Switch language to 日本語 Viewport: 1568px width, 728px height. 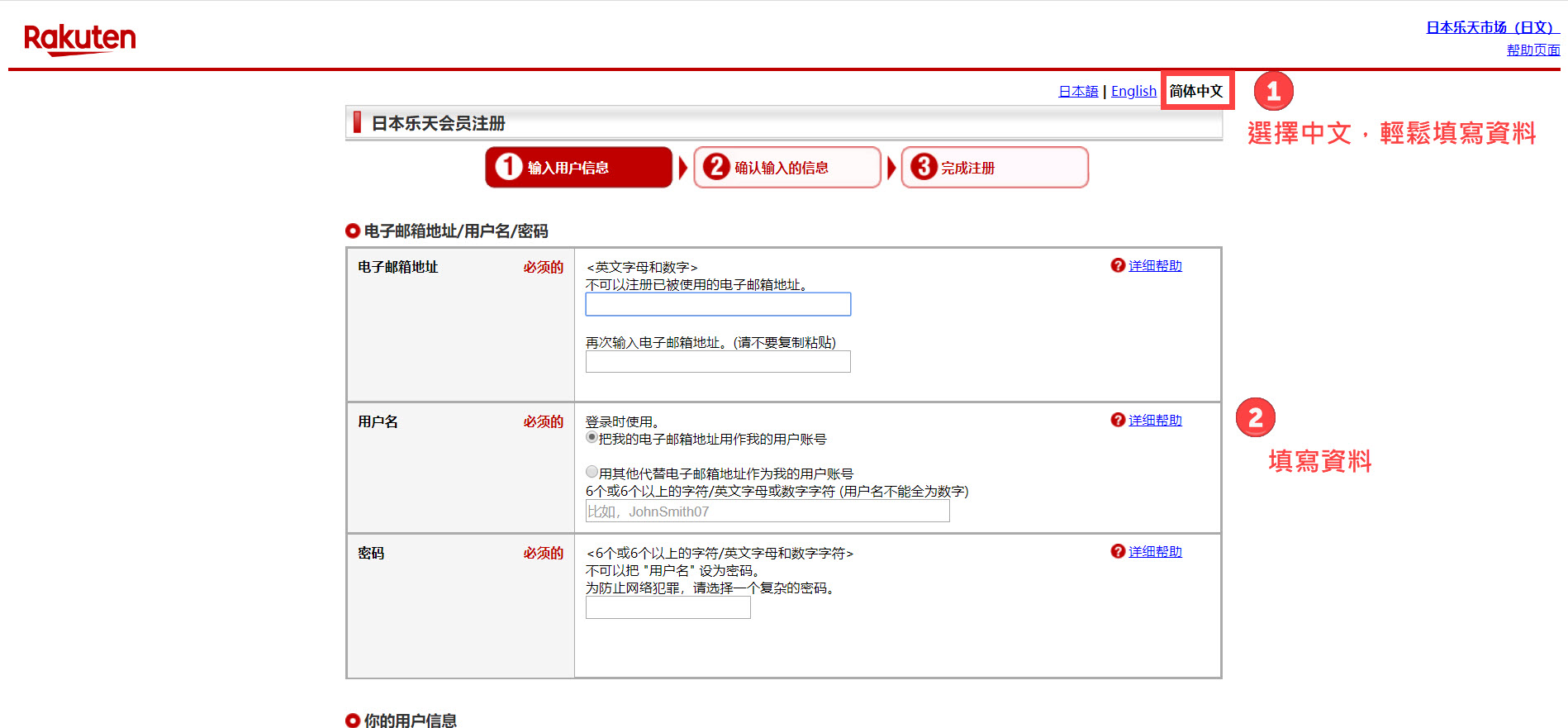[x=1078, y=91]
